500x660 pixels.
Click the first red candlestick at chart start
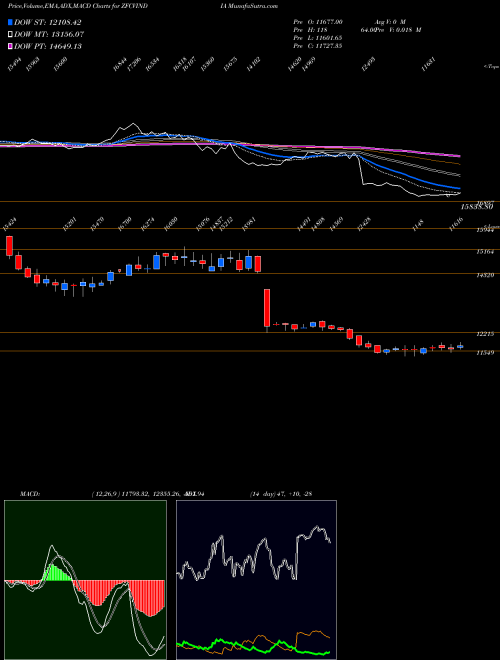pyautogui.click(x=9, y=246)
